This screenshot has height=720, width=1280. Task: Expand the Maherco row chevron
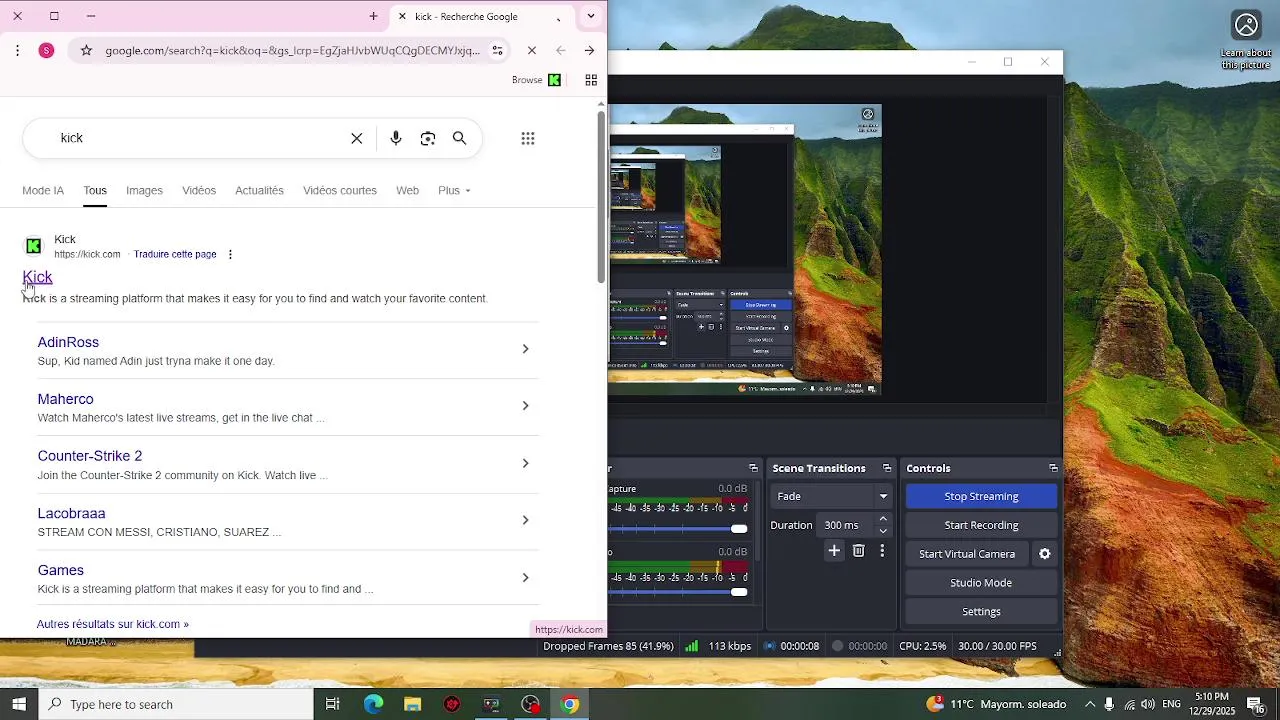click(x=525, y=406)
